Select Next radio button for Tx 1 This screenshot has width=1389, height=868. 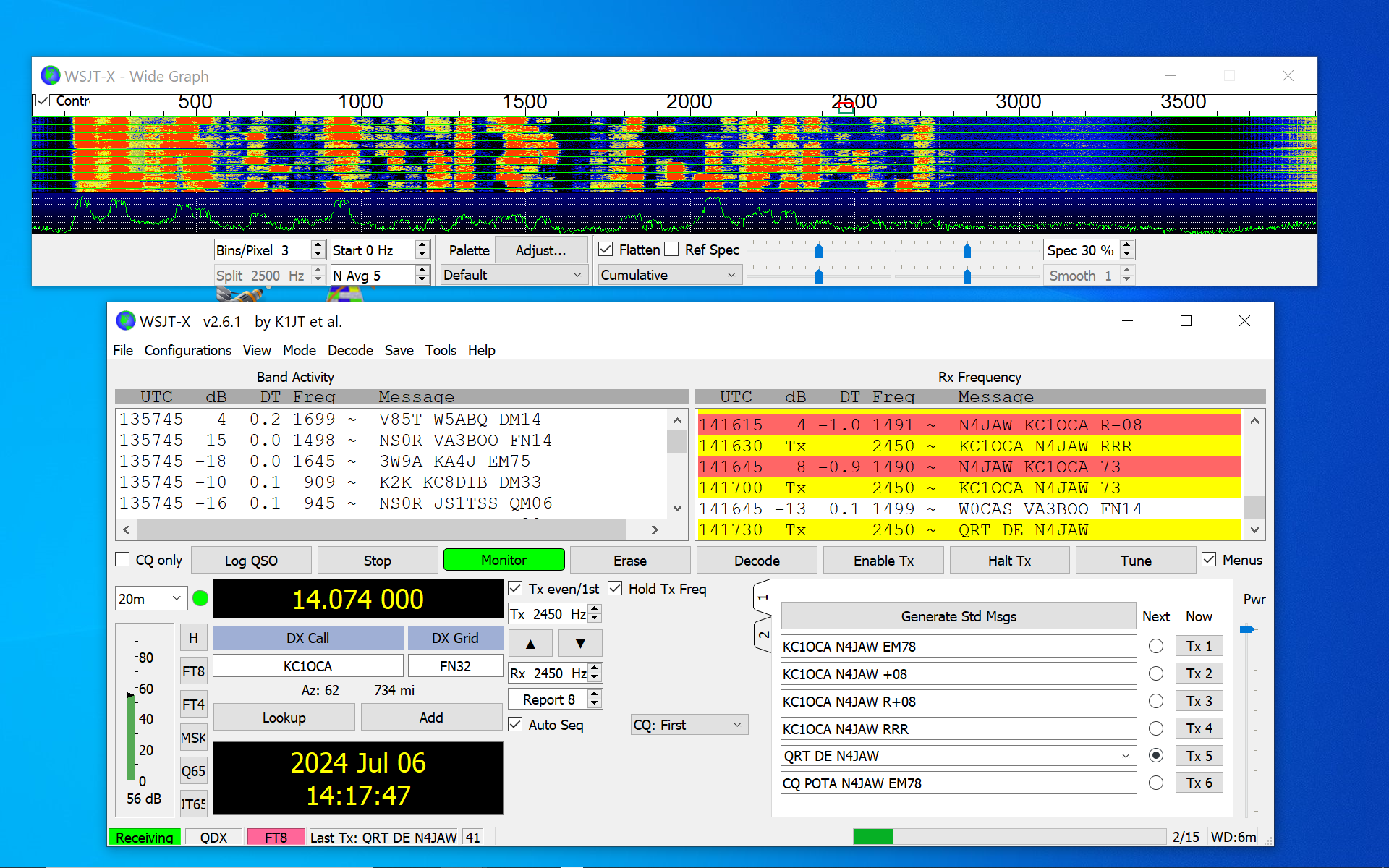pyautogui.click(x=1156, y=646)
